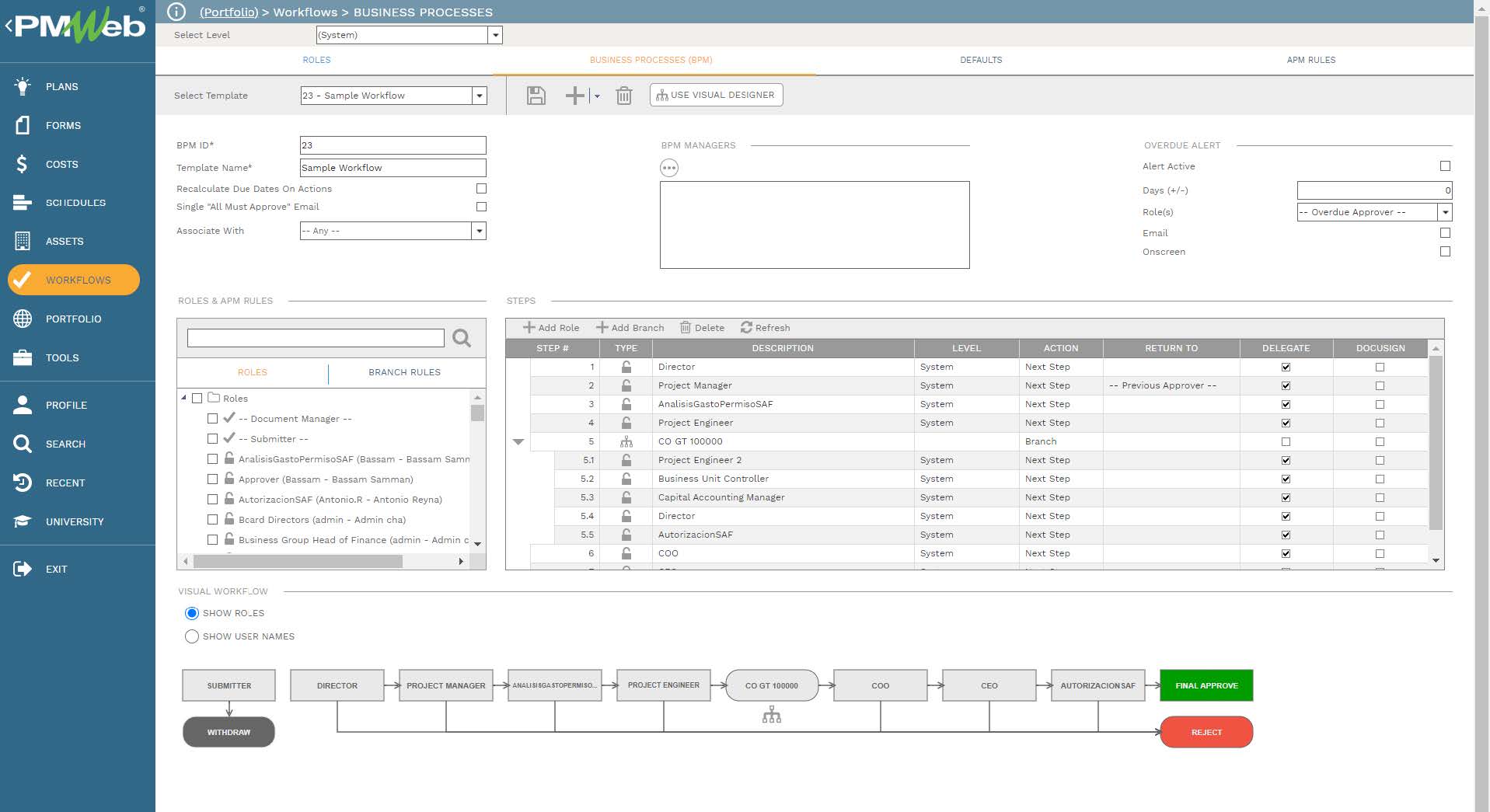Image resolution: width=1490 pixels, height=812 pixels.
Task: Select the Branch Rules sub-tab
Action: [x=404, y=372]
